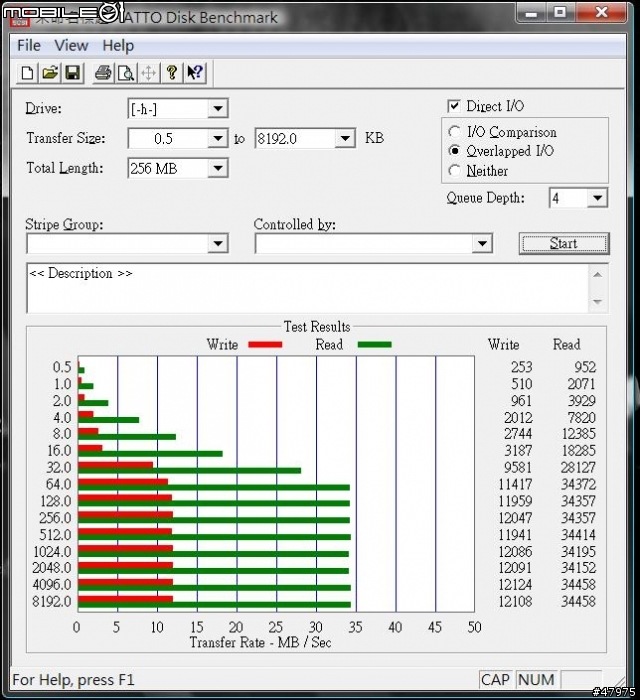The height and width of the screenshot is (700, 640).
Task: Click the Read value 34372 for 64.0
Action: point(578,484)
